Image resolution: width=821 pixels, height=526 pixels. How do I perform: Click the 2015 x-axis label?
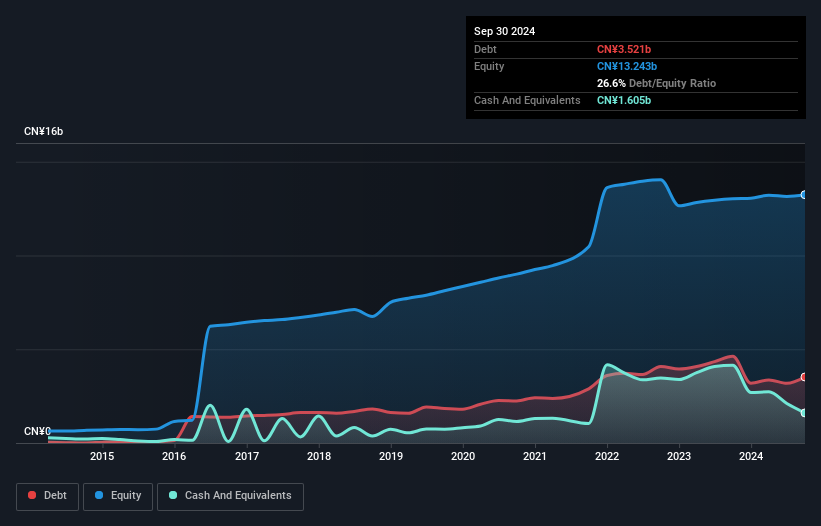tap(102, 456)
